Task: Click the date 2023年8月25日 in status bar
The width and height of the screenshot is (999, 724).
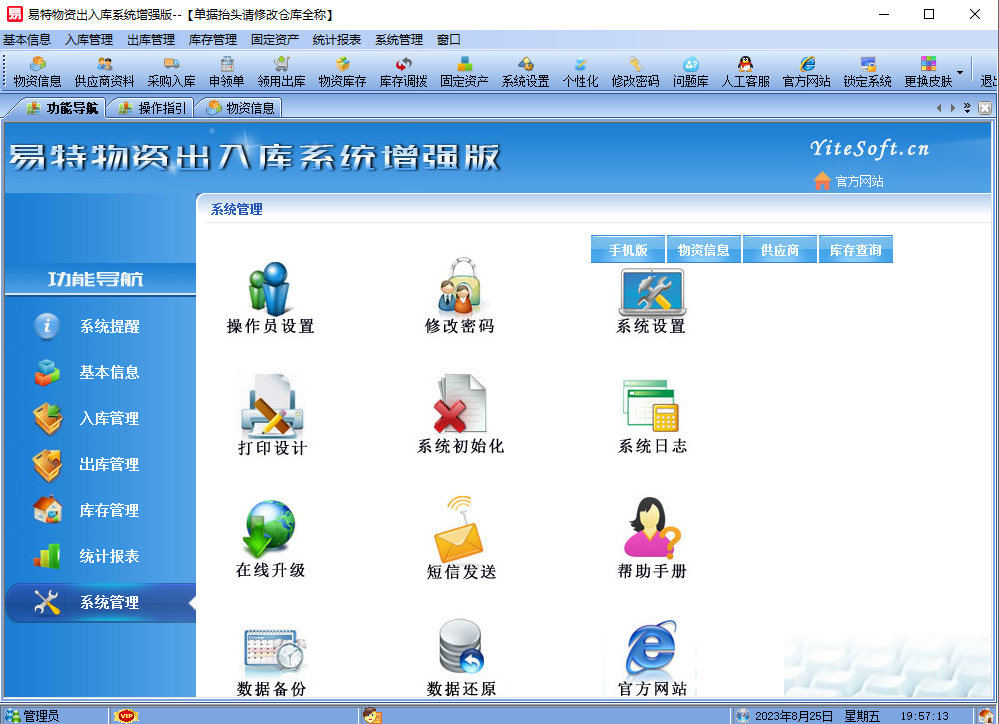Action: (x=794, y=716)
